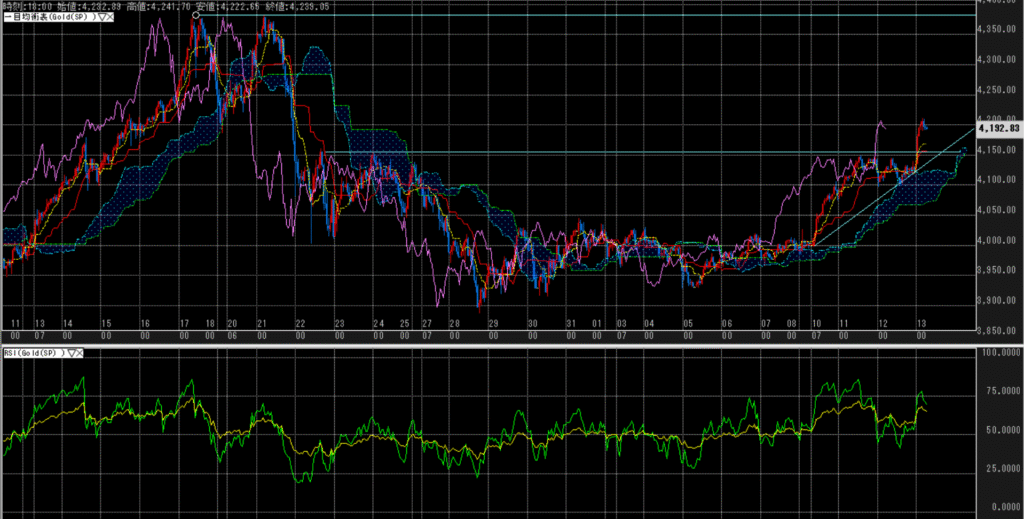The width and height of the screenshot is (1024, 519).
Task: Click the last date label 13 on time axis
Action: point(921,324)
